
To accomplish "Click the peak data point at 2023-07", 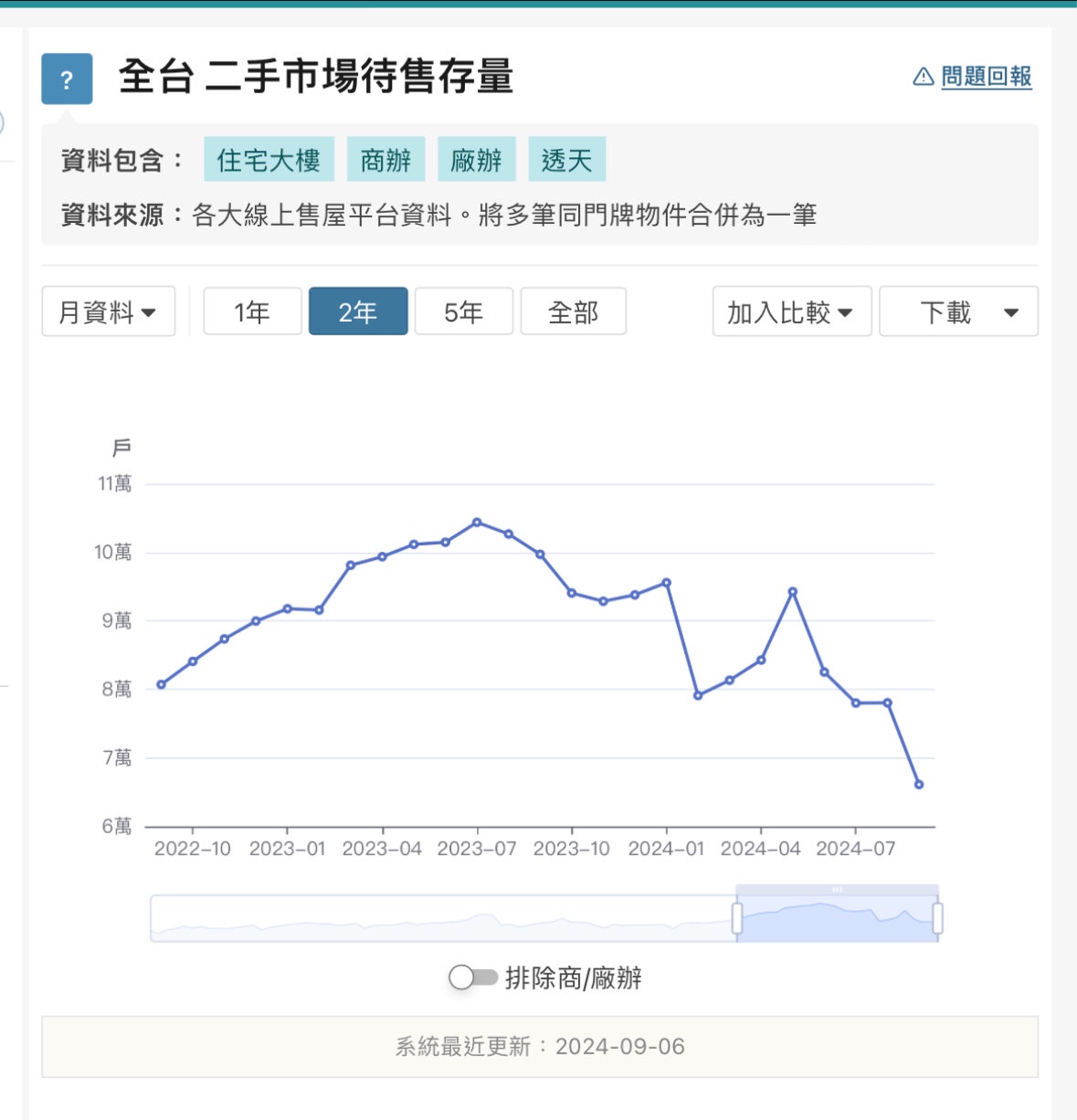I will (x=477, y=523).
